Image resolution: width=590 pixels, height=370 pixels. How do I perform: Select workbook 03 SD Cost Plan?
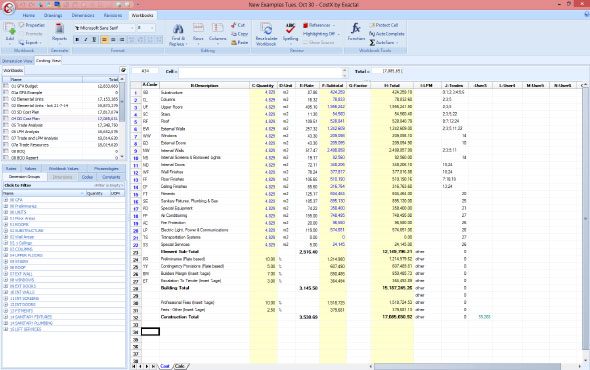click(60, 112)
